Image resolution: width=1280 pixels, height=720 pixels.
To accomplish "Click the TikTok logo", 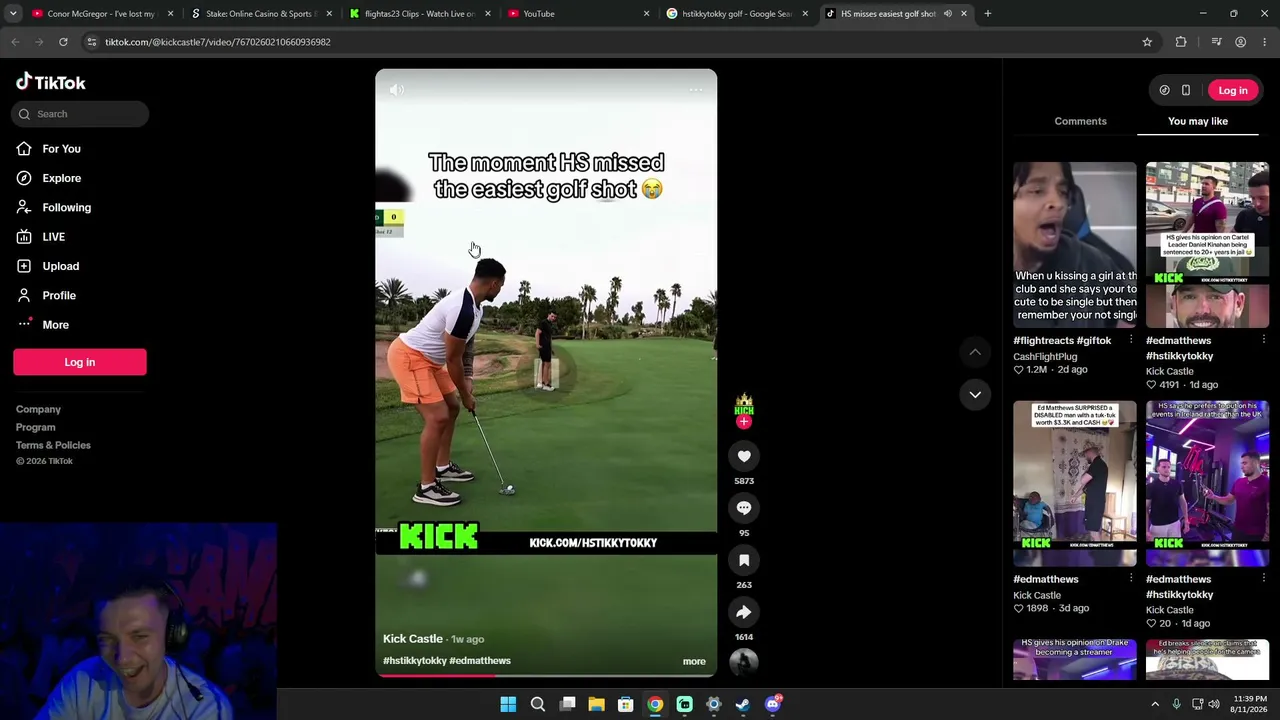I will coord(51,82).
